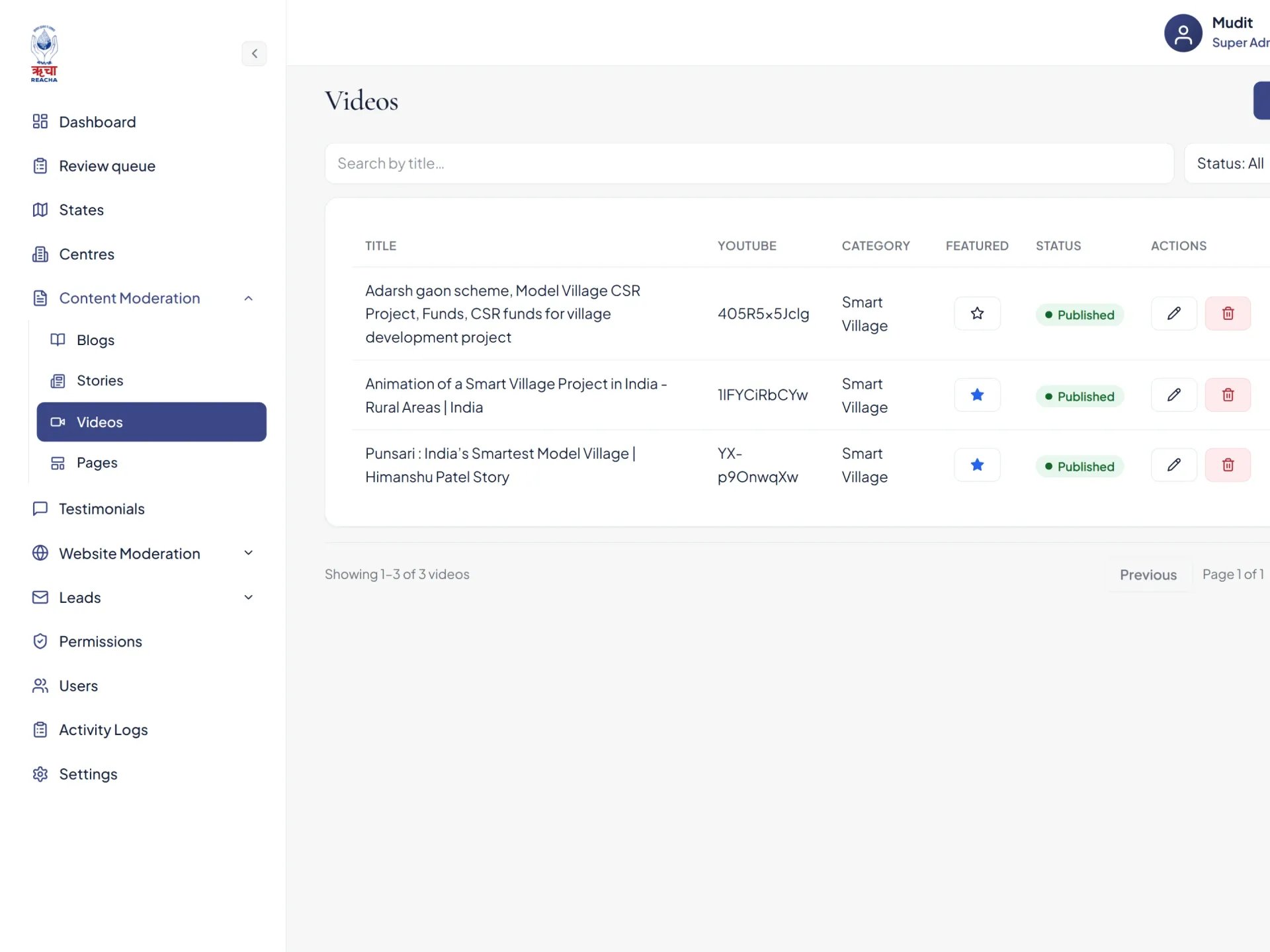
Task: Mark Adarsh gaon scheme video as featured
Action: coord(977,313)
